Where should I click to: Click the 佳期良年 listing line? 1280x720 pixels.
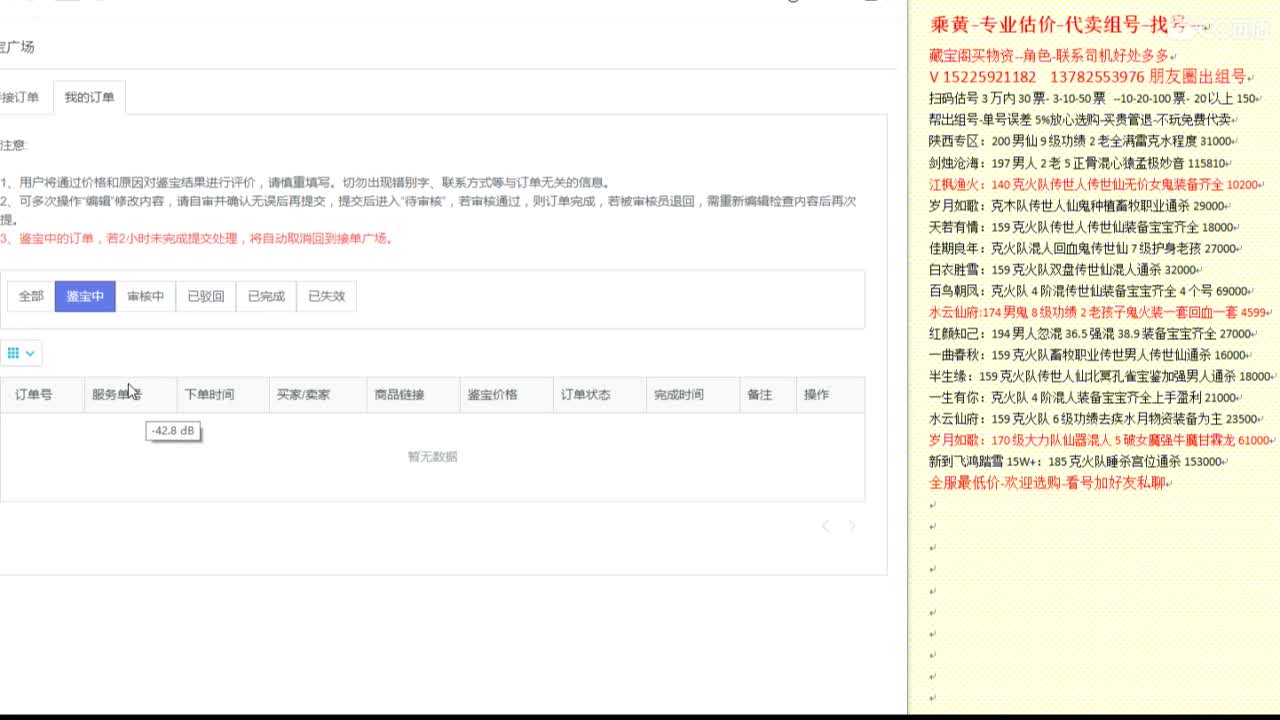1085,248
